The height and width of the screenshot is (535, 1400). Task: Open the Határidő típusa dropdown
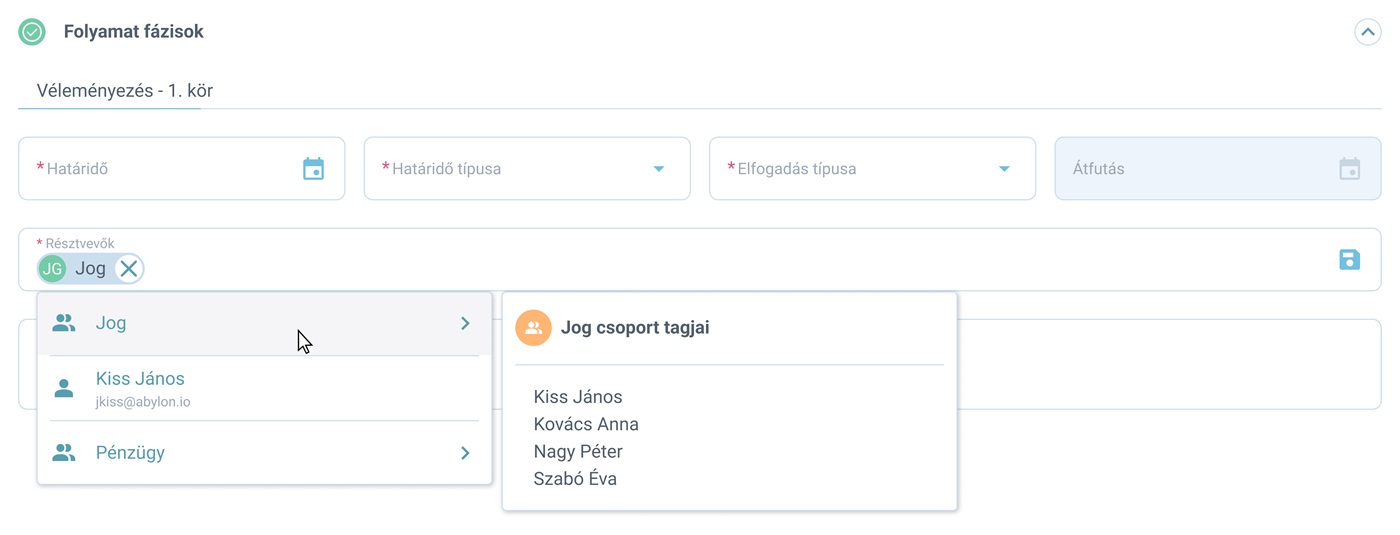tap(527, 169)
